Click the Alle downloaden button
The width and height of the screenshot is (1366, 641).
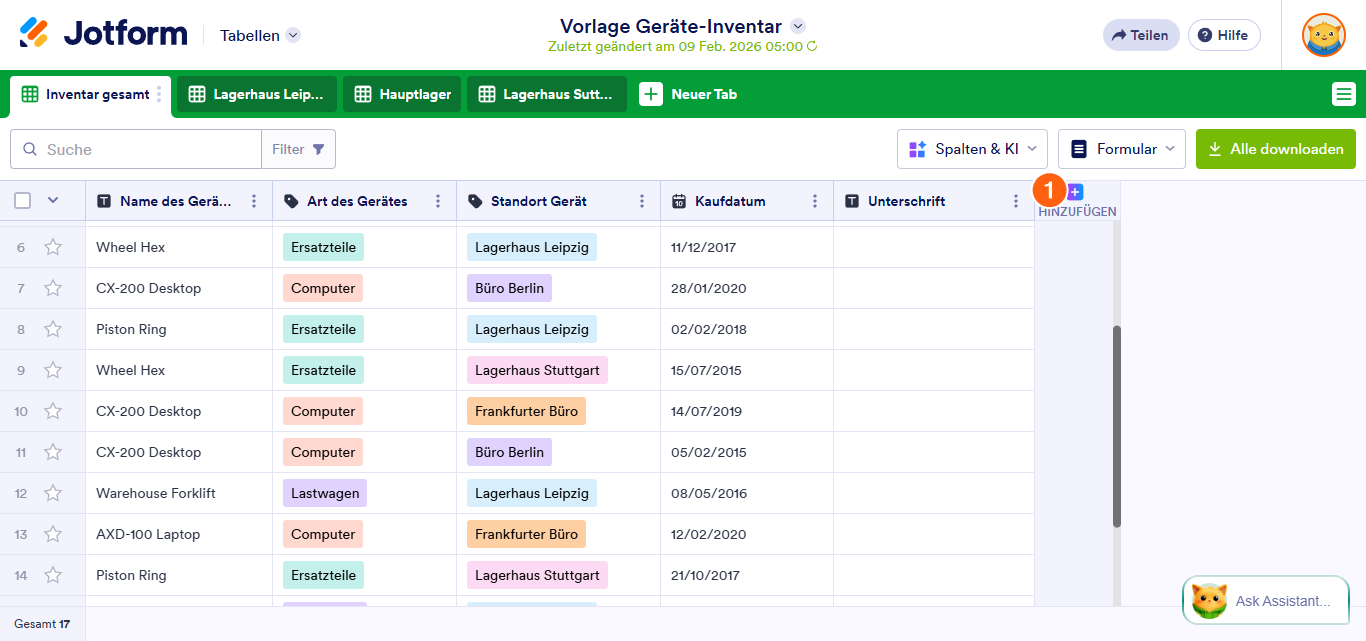tap(1275, 149)
